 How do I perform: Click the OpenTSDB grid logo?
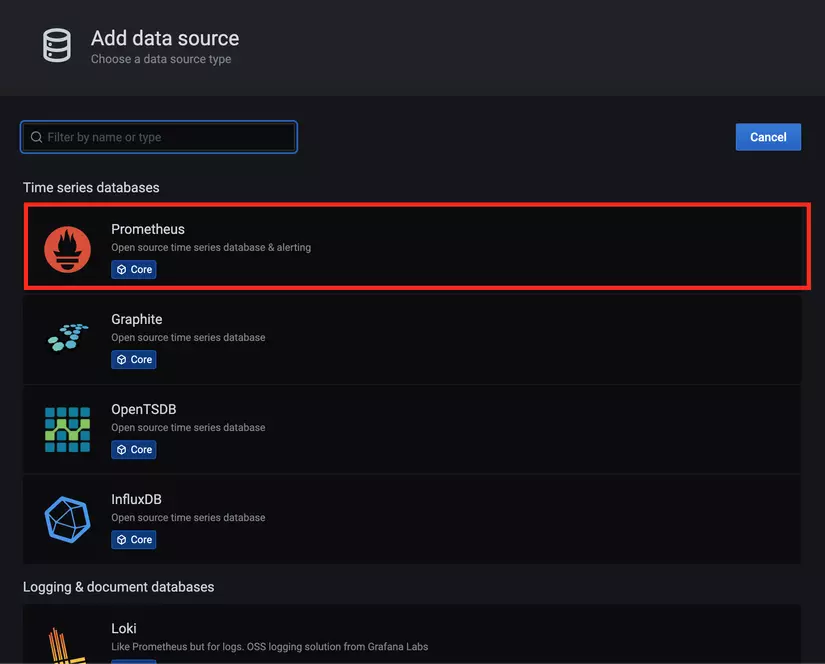(x=67, y=428)
